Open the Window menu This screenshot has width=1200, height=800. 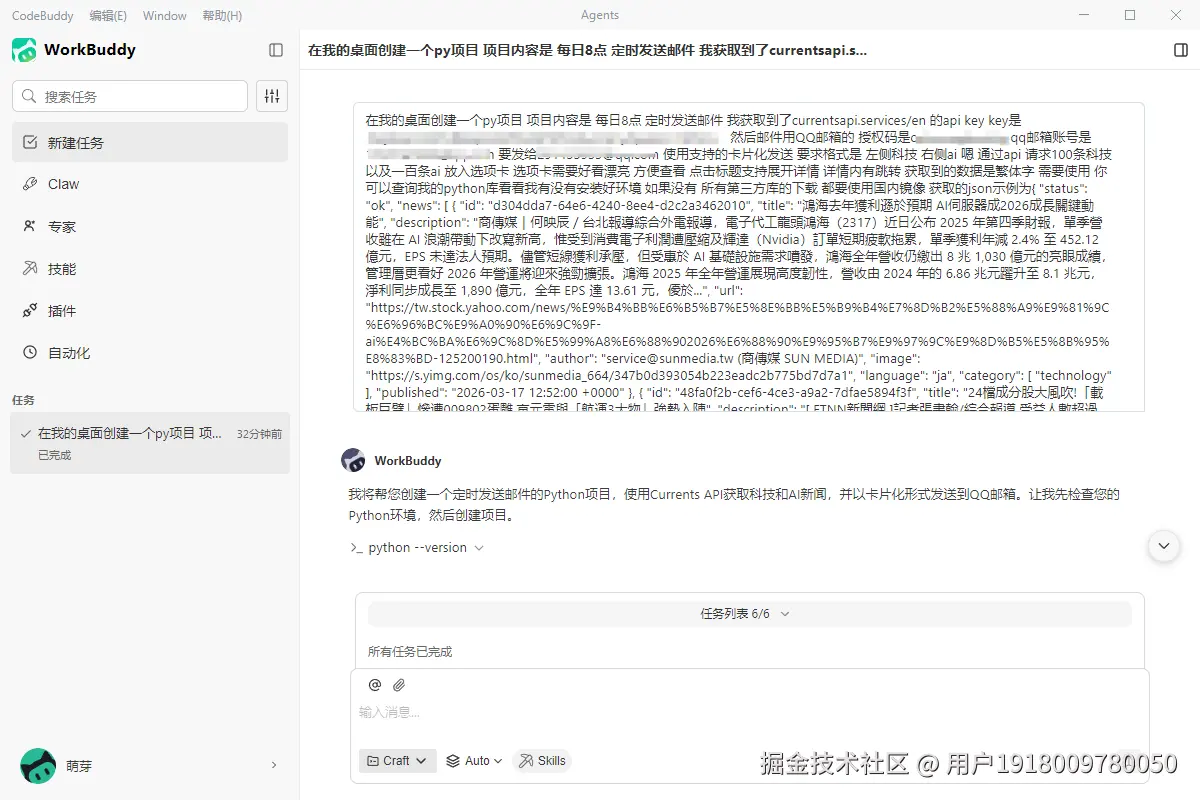[x=165, y=15]
